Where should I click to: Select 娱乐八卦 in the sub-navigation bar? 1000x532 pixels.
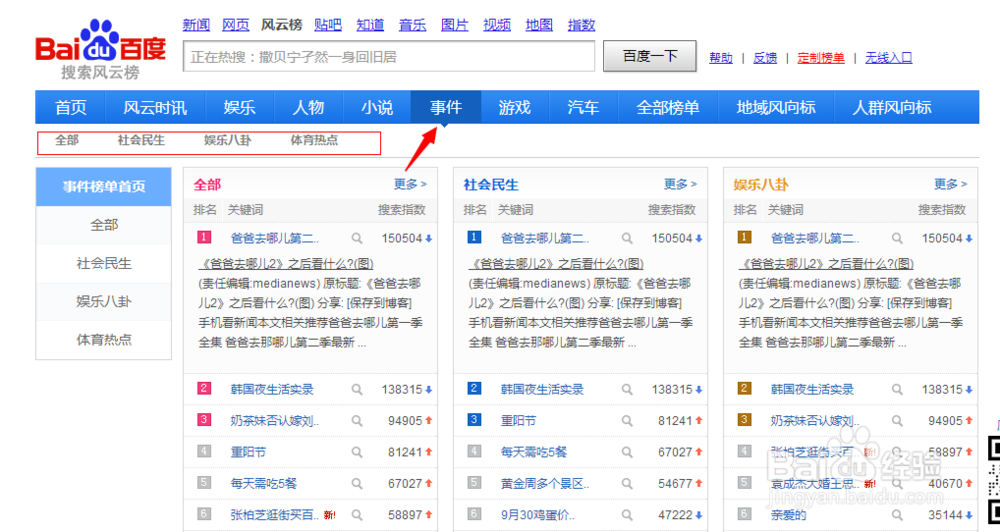click(228, 140)
